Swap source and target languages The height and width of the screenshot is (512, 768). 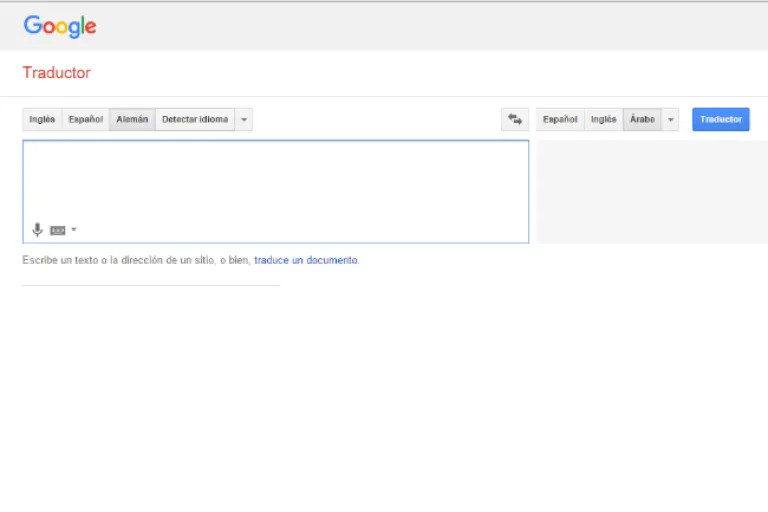[515, 119]
